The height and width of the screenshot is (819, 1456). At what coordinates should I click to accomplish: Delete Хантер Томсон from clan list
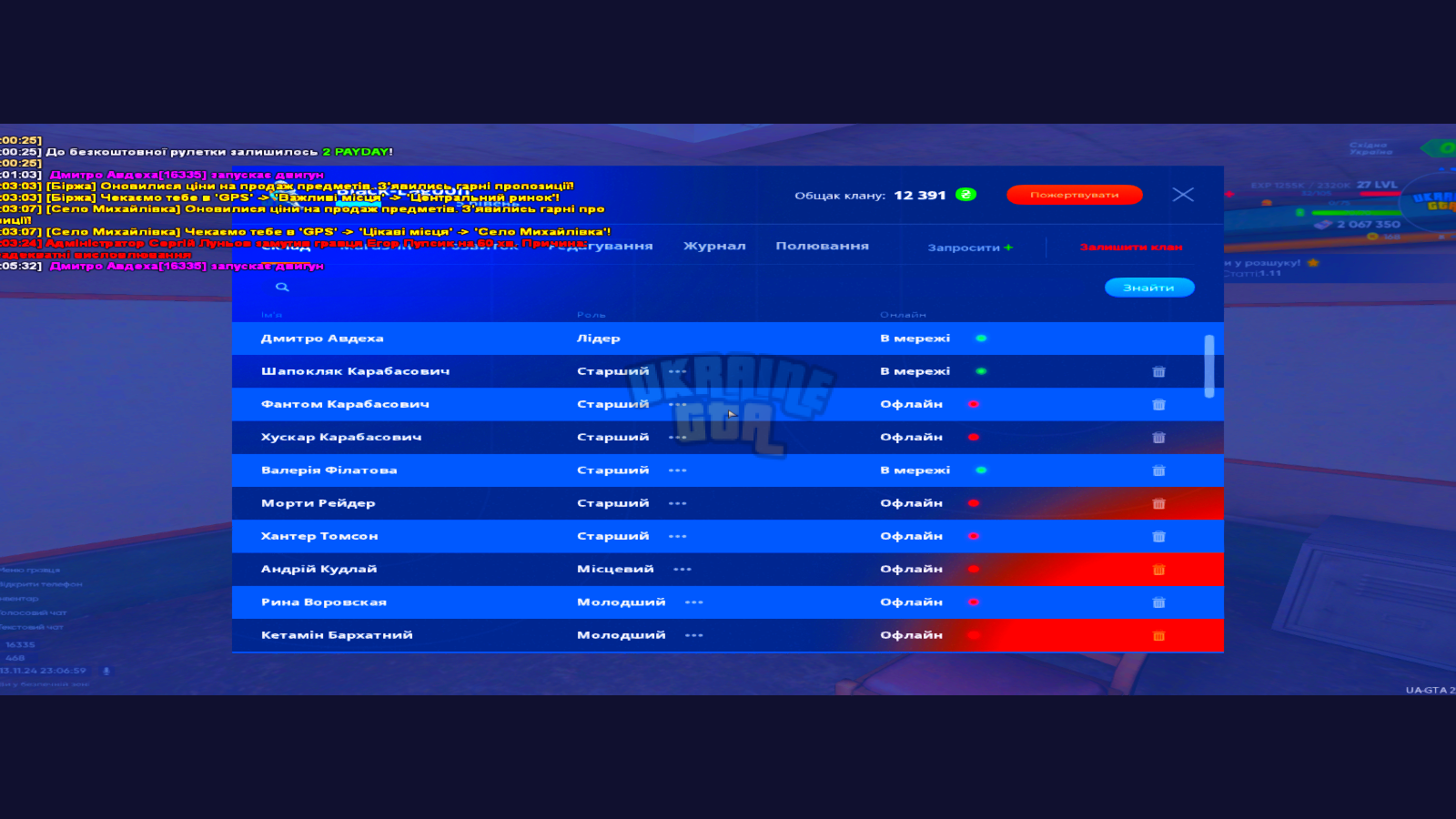pos(1158,536)
